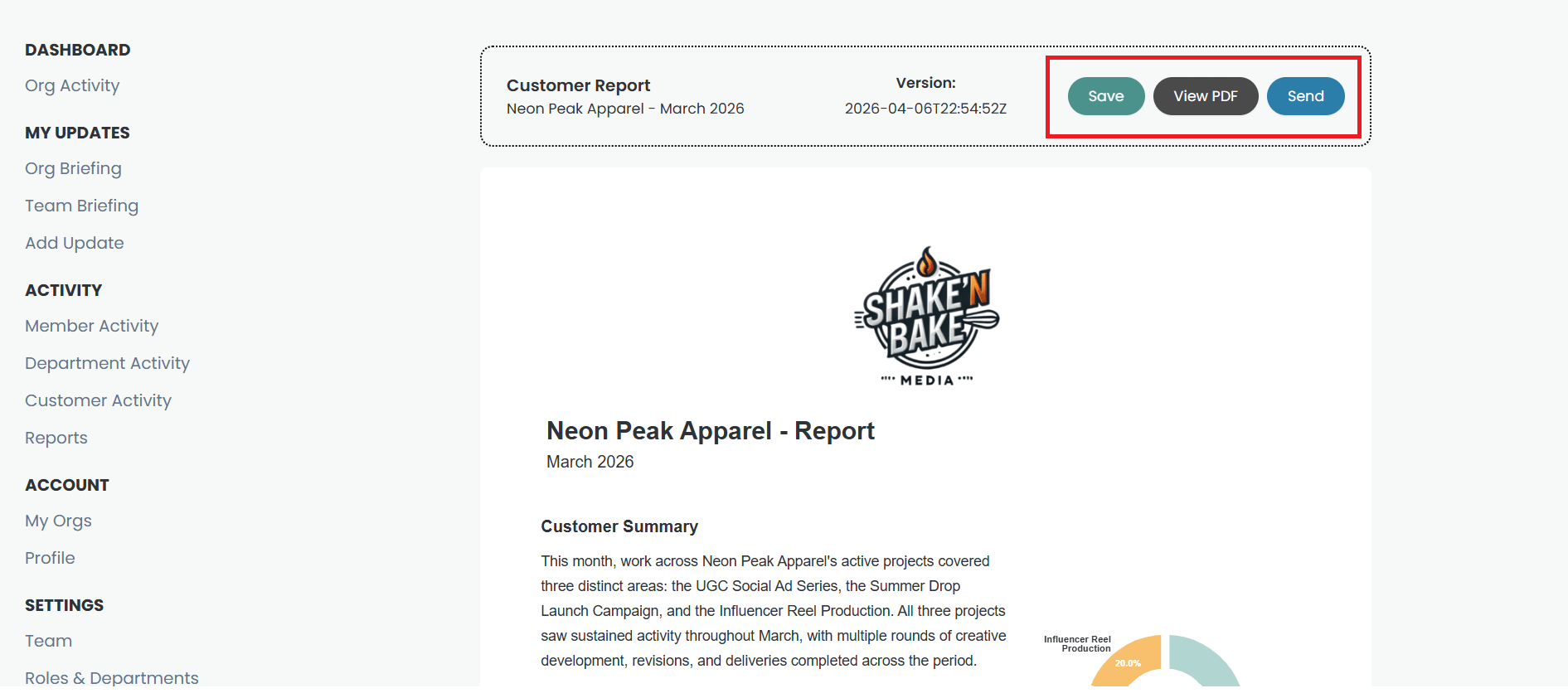Open My Orgs under Account
Image resolution: width=1568 pixels, height=698 pixels.
[x=58, y=521]
